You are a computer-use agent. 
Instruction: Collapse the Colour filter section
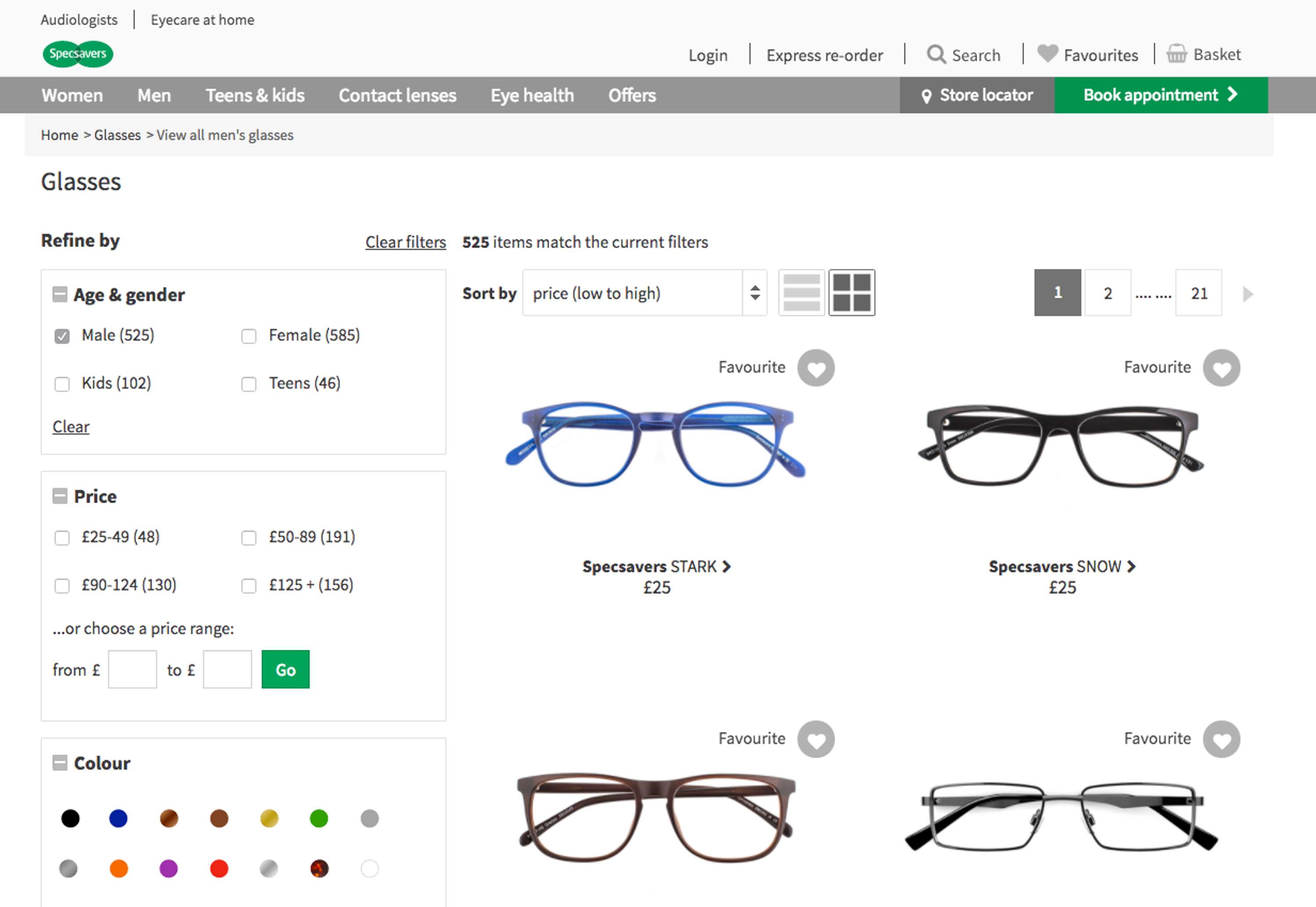point(60,763)
